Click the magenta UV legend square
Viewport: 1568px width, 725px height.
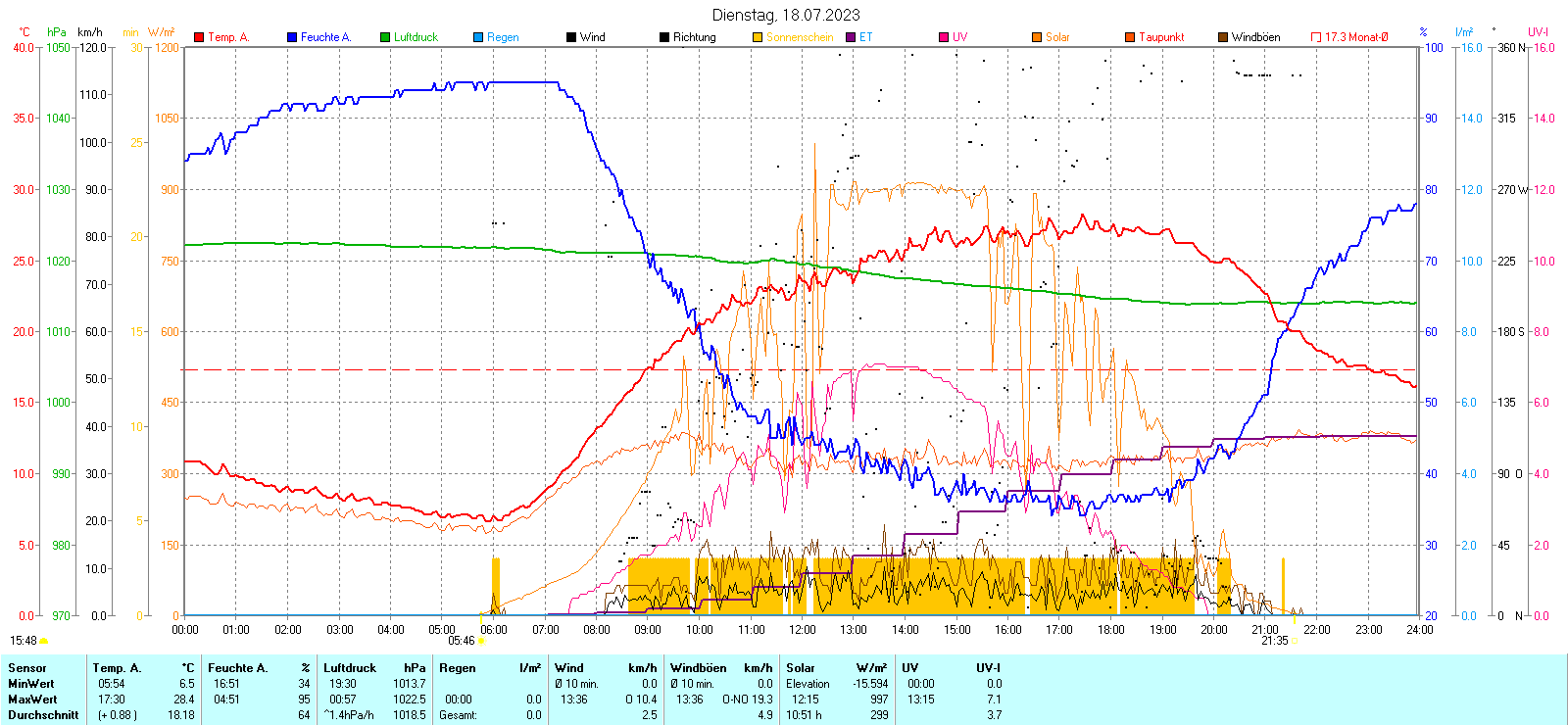pyautogui.click(x=944, y=37)
